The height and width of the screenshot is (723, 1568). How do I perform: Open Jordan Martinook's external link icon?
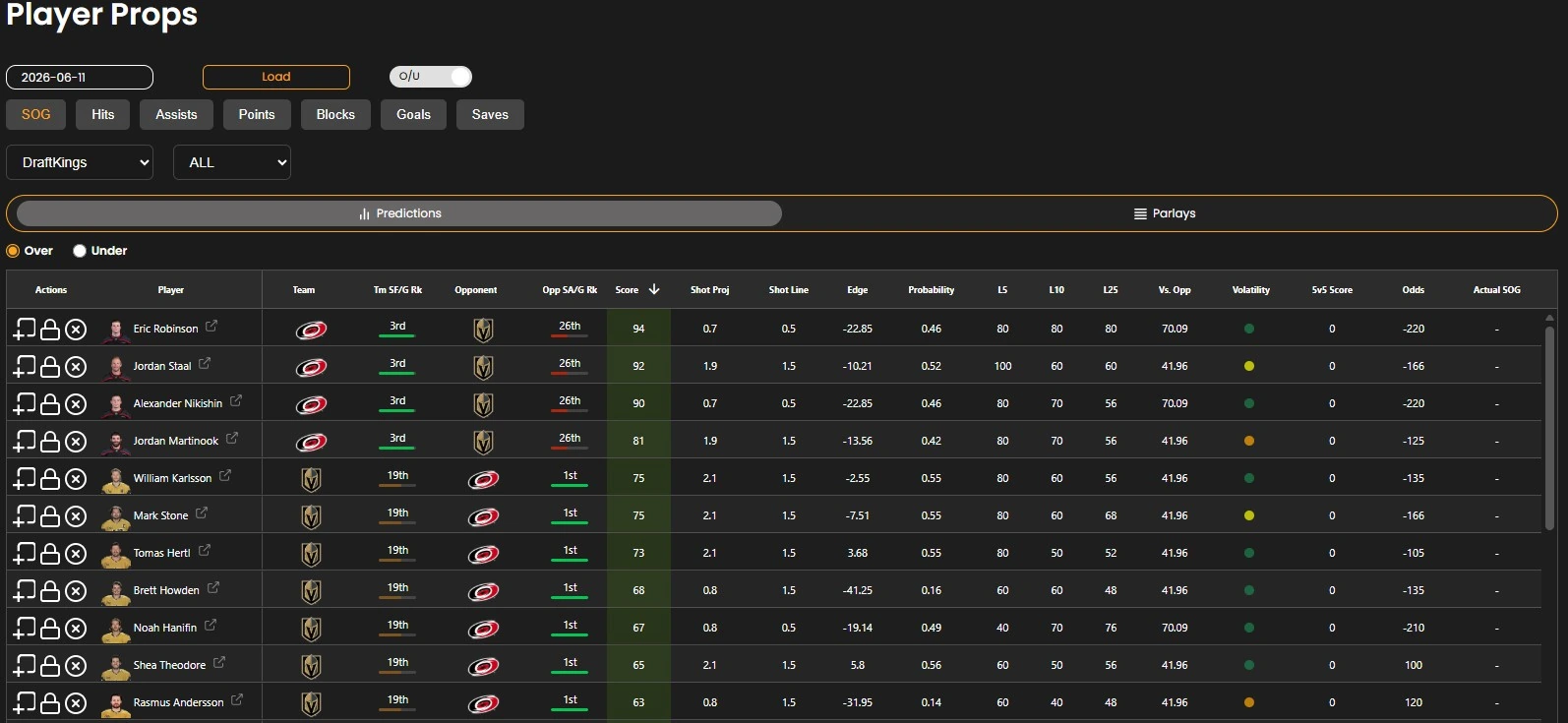coord(232,438)
